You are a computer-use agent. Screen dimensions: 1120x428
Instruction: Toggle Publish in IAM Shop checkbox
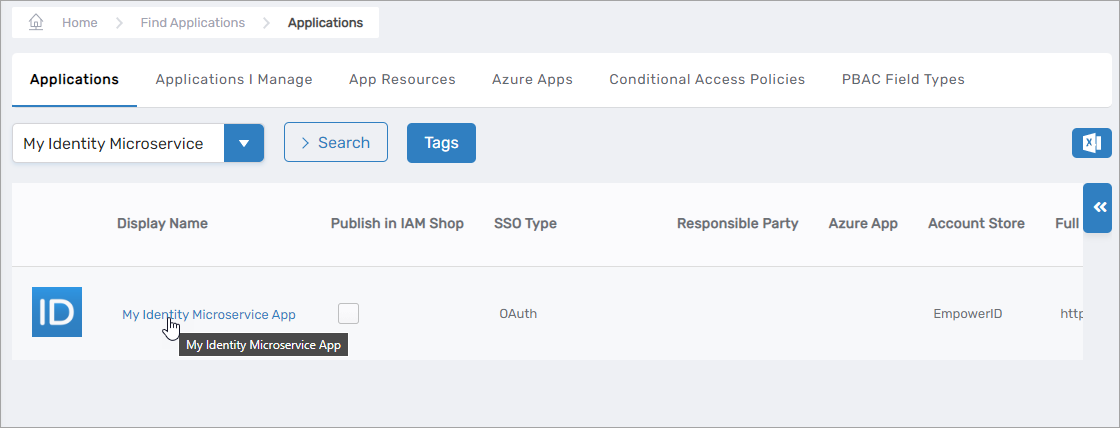tap(348, 313)
